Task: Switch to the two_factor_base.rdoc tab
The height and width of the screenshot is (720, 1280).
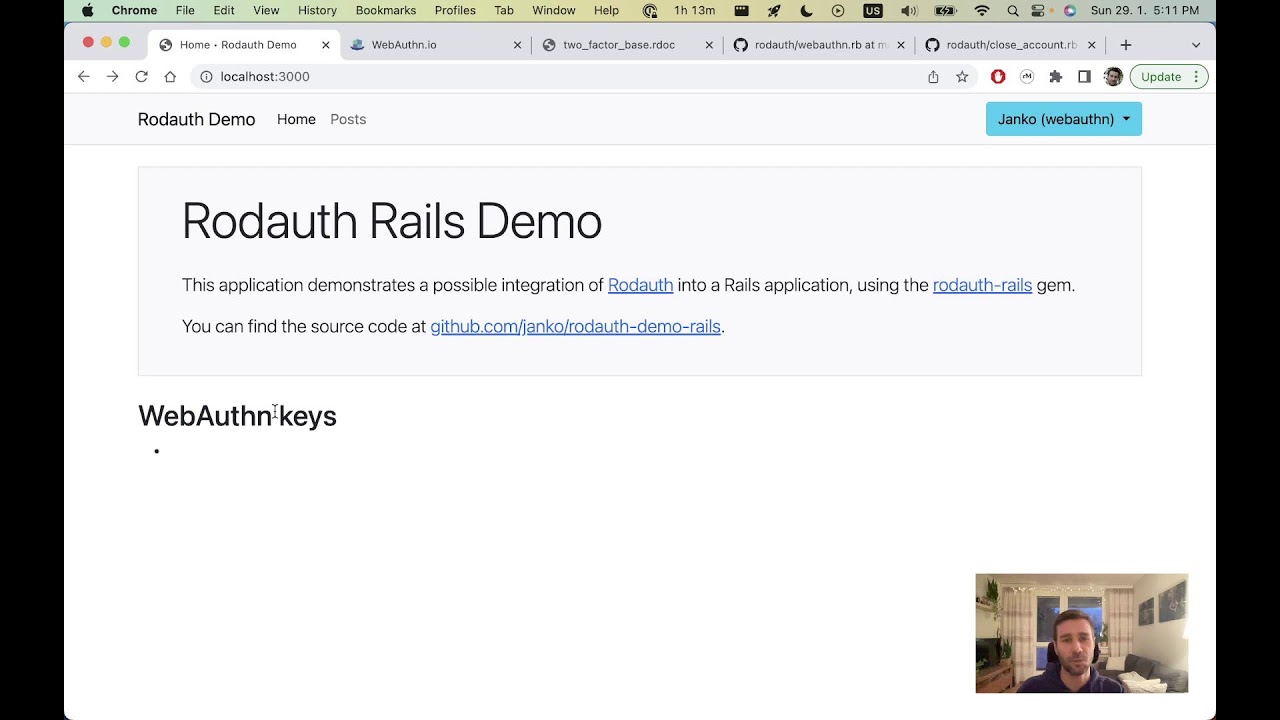Action: [x=626, y=45]
